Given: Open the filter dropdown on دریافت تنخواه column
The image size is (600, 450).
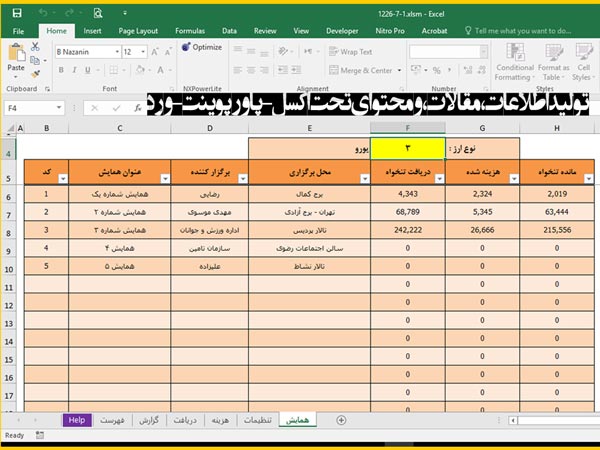Looking at the screenshot, I should pyautogui.click(x=439, y=179).
